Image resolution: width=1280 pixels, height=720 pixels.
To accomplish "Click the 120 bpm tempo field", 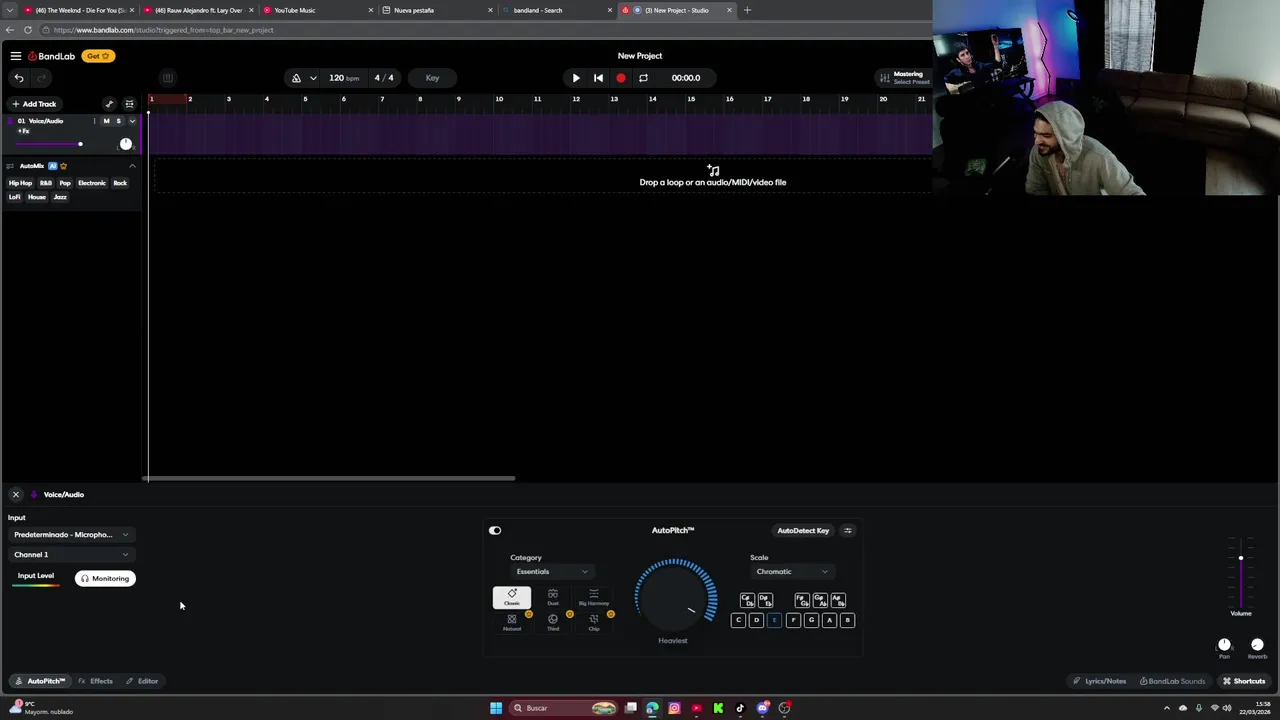I will pos(344,78).
